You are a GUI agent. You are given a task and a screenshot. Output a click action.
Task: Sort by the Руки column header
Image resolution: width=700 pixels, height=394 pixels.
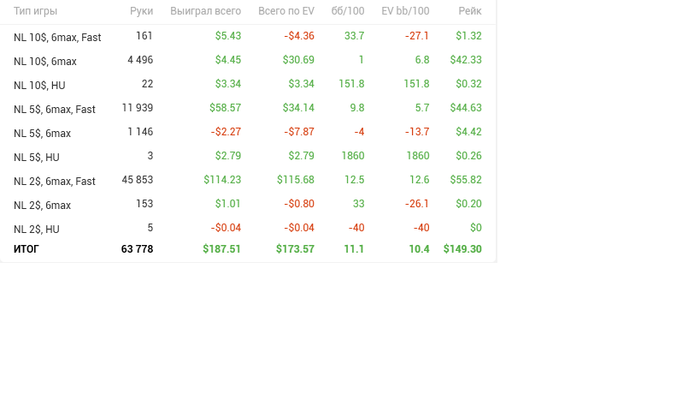[142, 11]
